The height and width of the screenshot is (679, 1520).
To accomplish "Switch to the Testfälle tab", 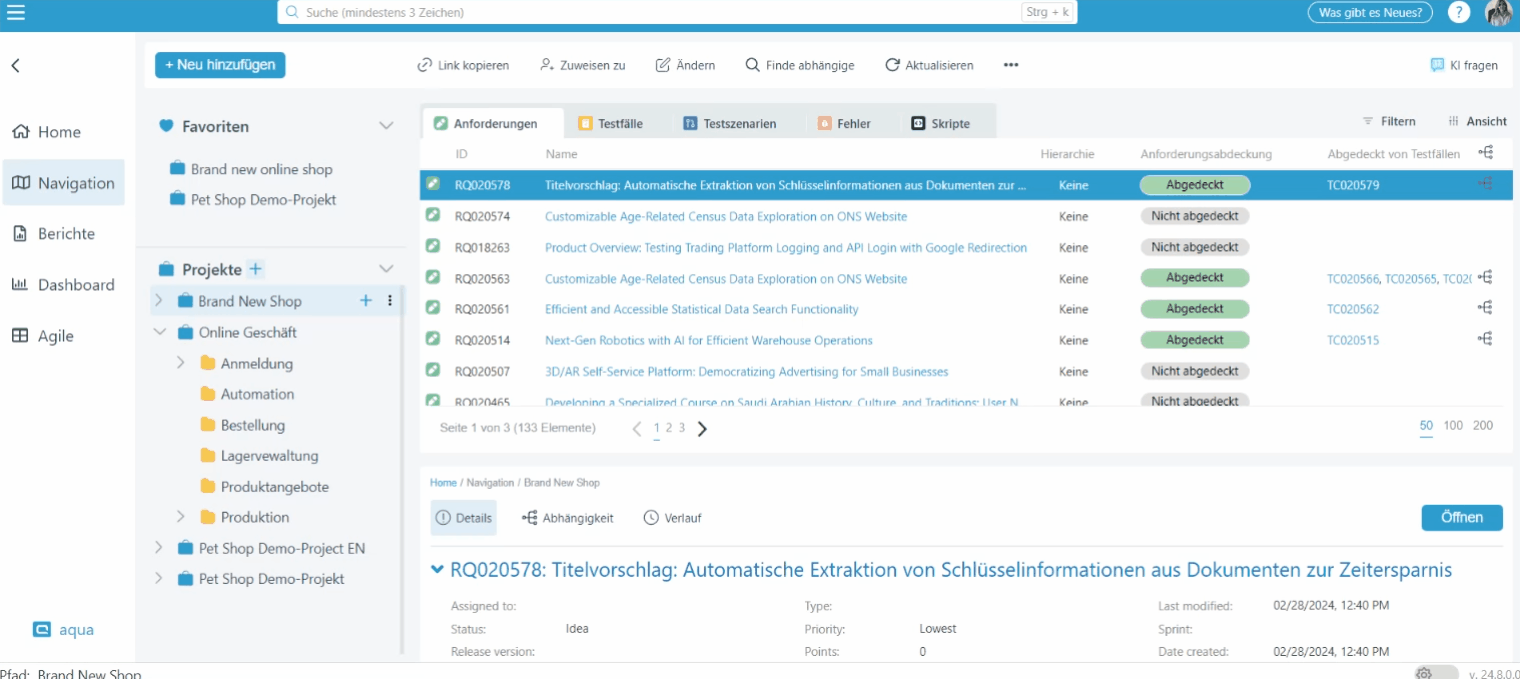I will tap(610, 124).
